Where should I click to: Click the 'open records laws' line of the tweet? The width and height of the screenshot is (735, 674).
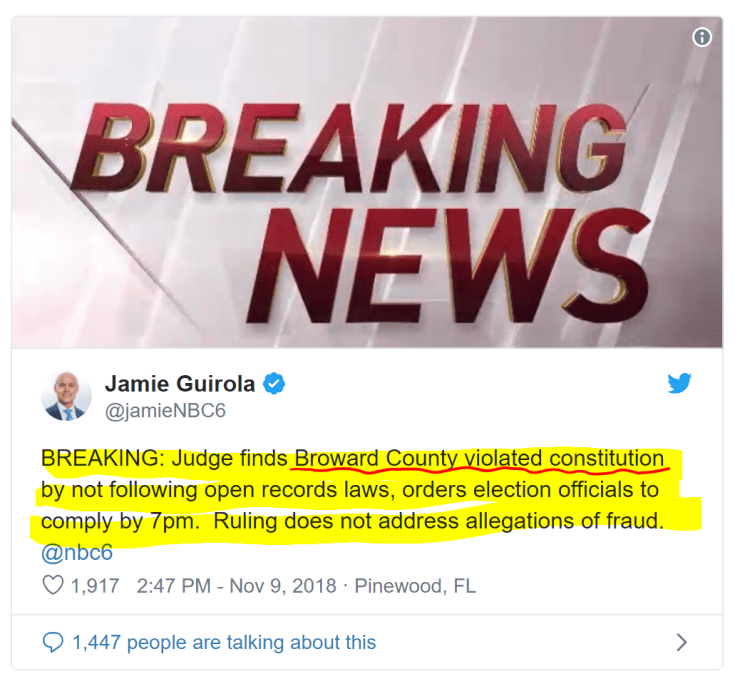[350, 490]
